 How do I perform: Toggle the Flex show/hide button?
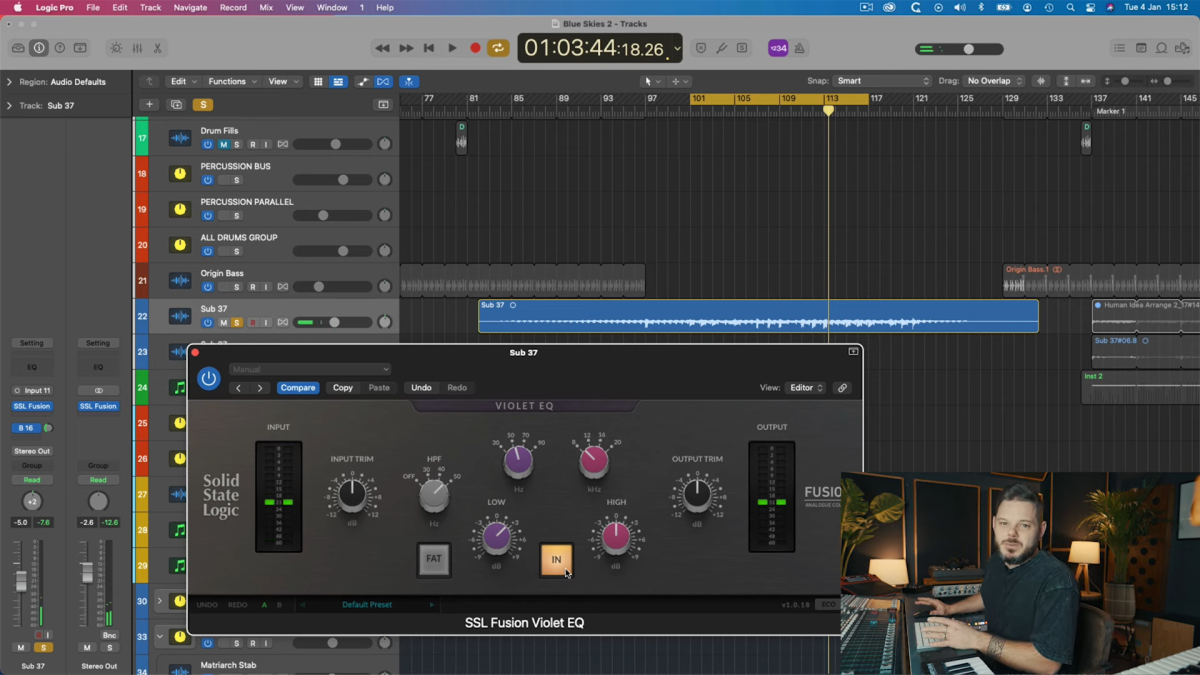click(x=383, y=81)
